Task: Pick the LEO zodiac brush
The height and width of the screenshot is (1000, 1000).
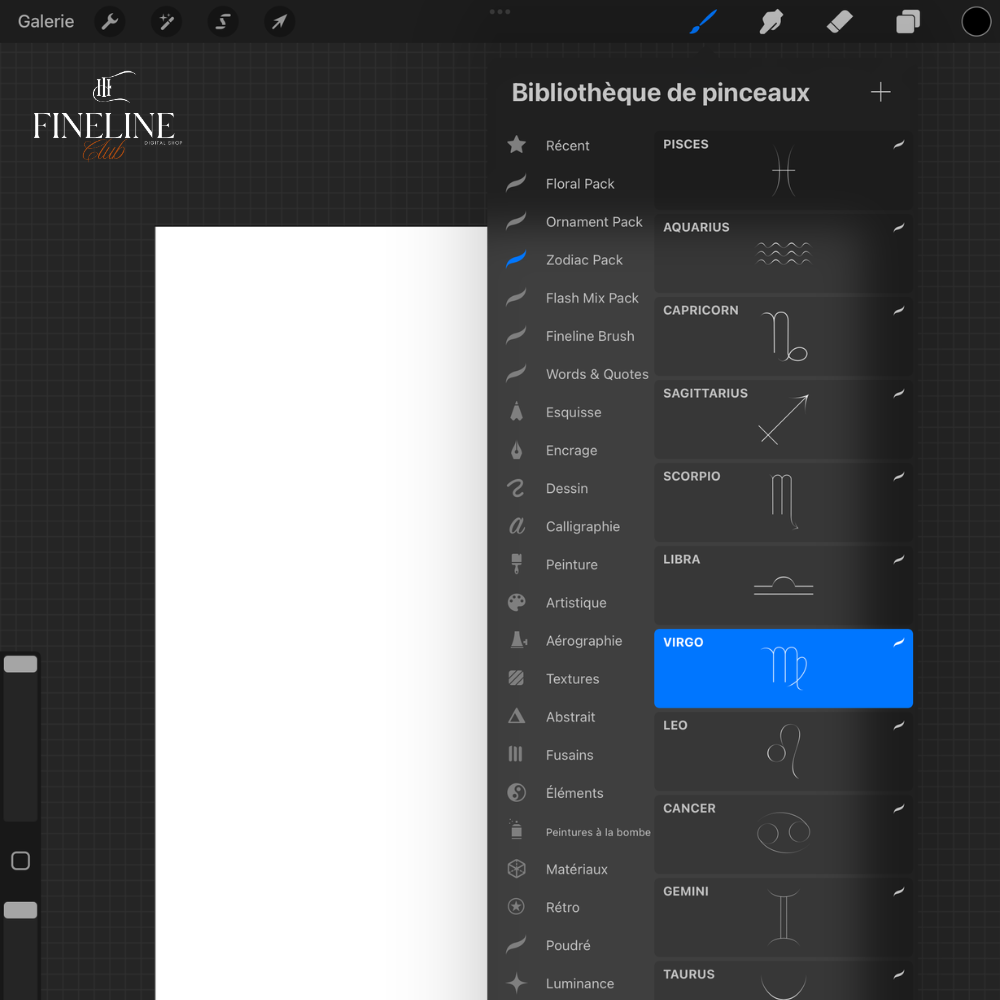Action: pos(783,751)
